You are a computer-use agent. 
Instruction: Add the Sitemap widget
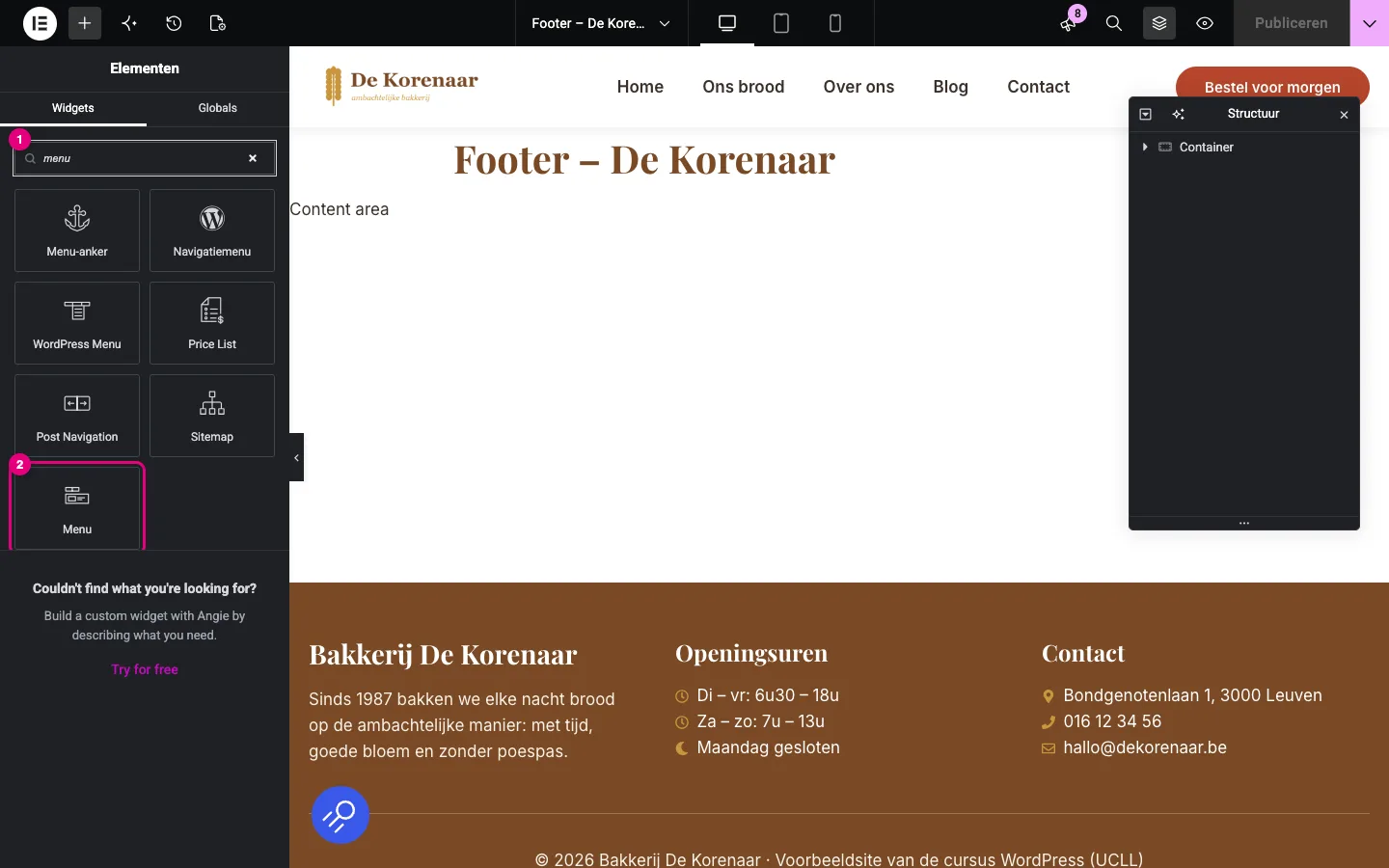[212, 416]
